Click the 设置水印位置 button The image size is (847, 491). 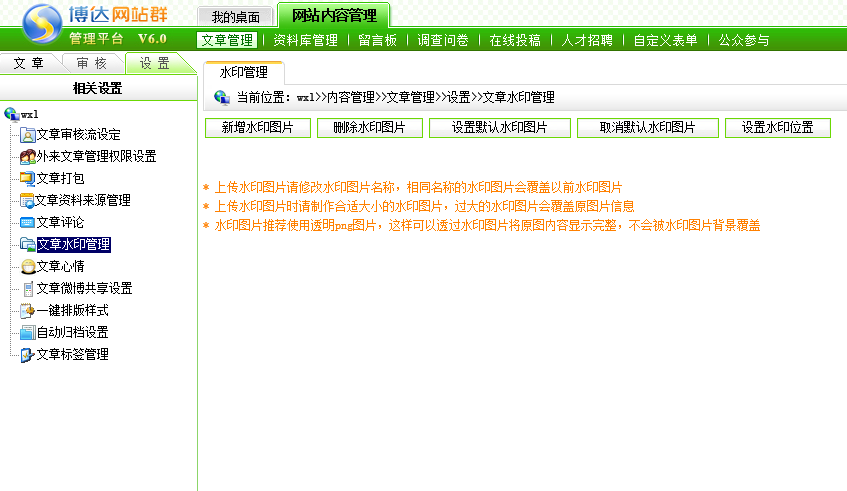coord(777,128)
